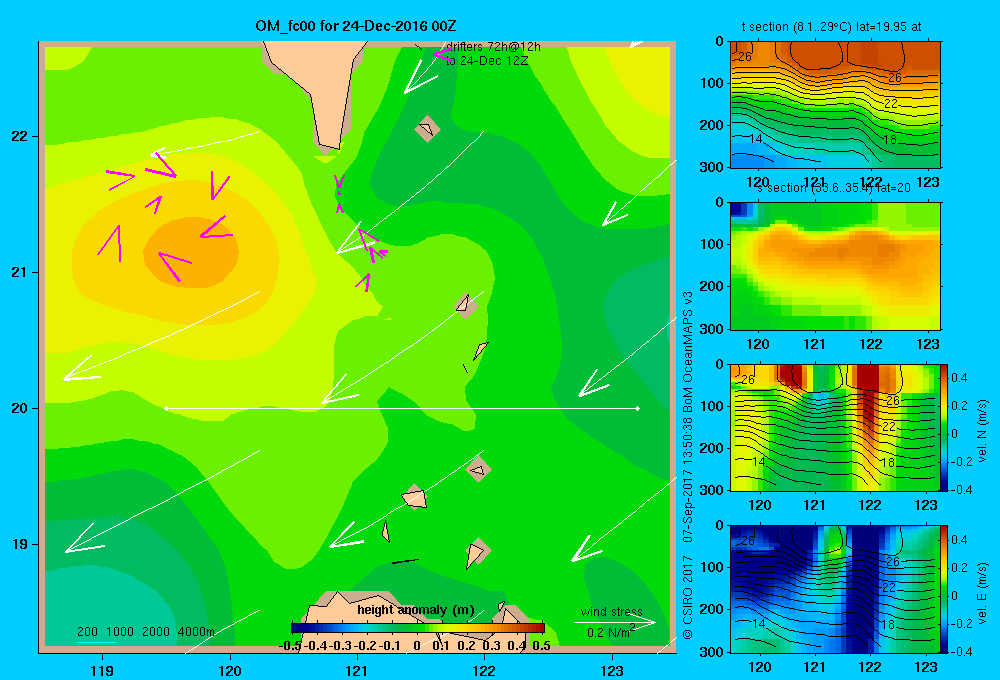Viewport: 1000px width, 680px height.
Task: Click the "t section (8.1..29°C) lat=19.95 at" heading
Action: point(831,27)
